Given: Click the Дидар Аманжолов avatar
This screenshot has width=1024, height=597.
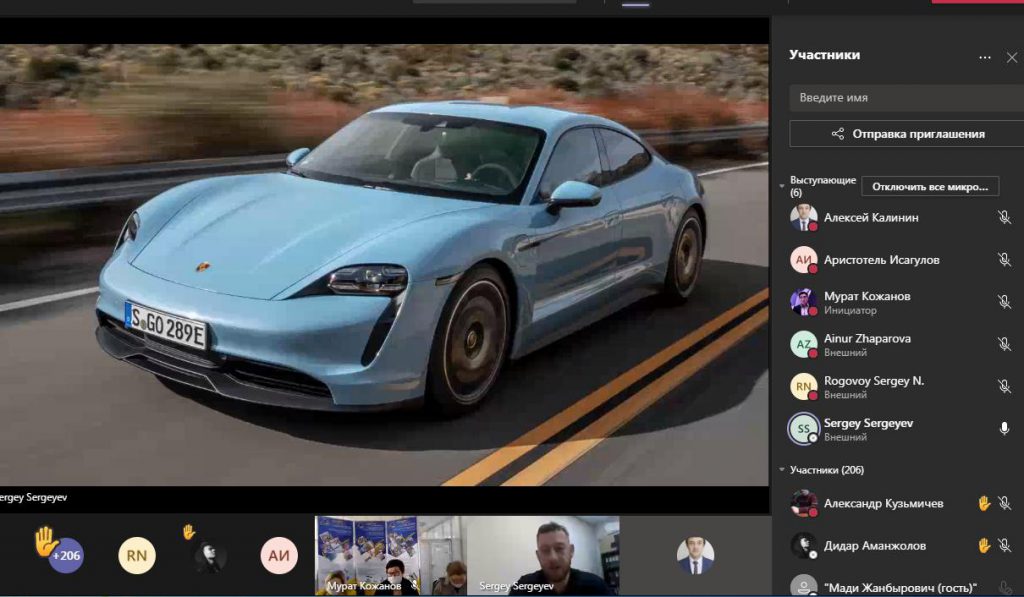Looking at the screenshot, I should (x=804, y=546).
